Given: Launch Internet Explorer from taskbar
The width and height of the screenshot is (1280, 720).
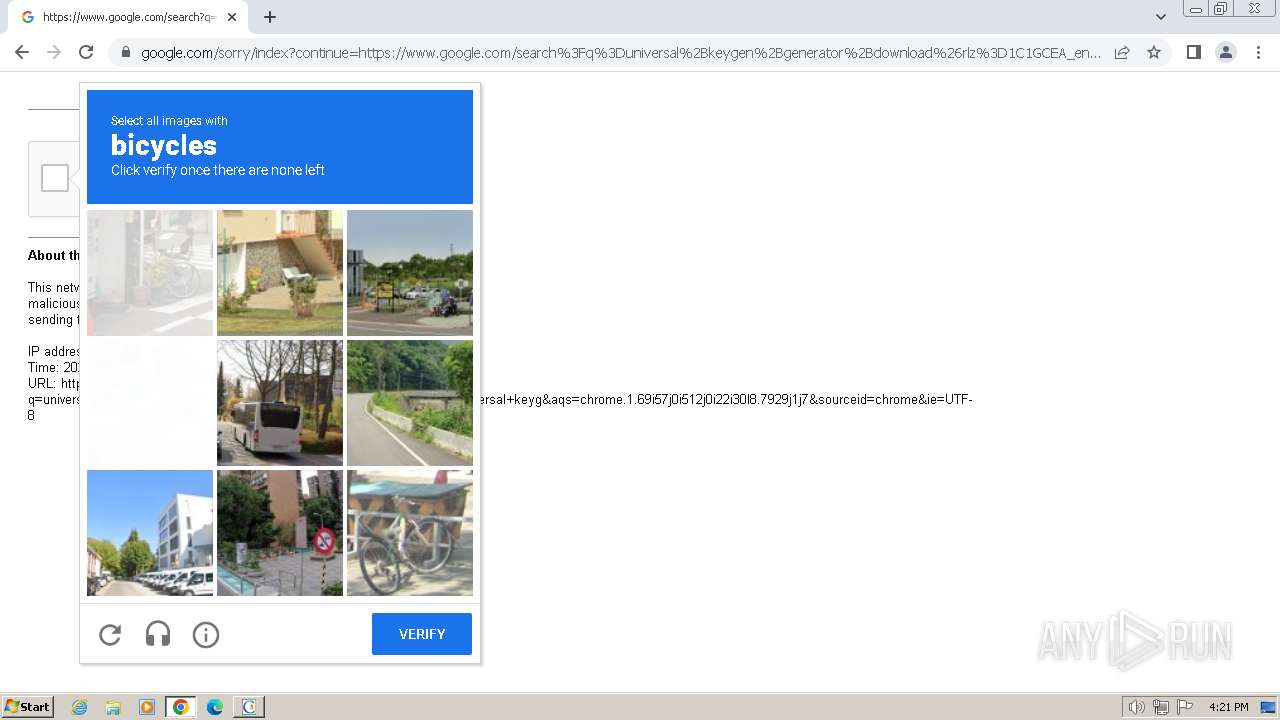Looking at the screenshot, I should pyautogui.click(x=80, y=707).
